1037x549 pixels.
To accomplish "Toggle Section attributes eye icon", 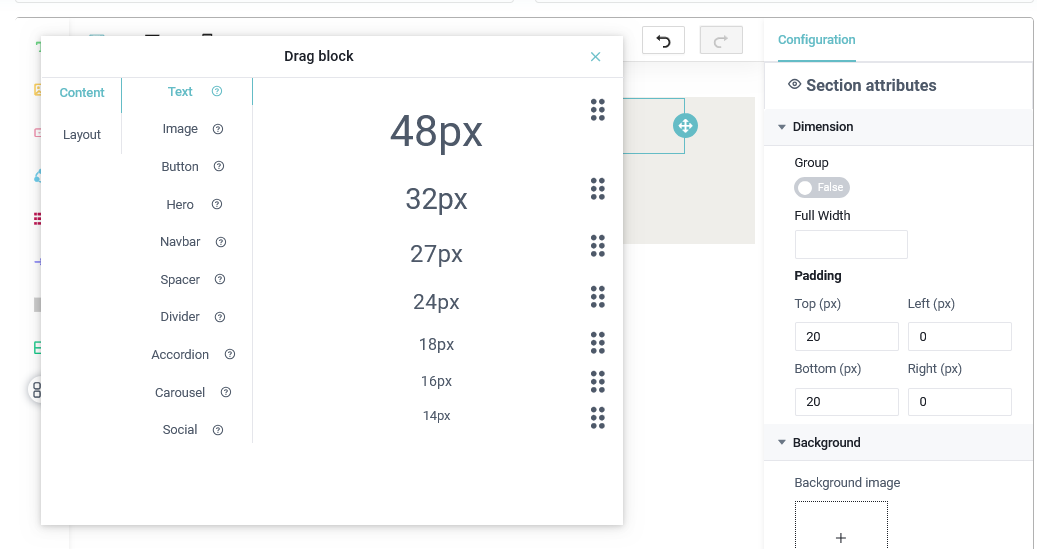I will [795, 85].
